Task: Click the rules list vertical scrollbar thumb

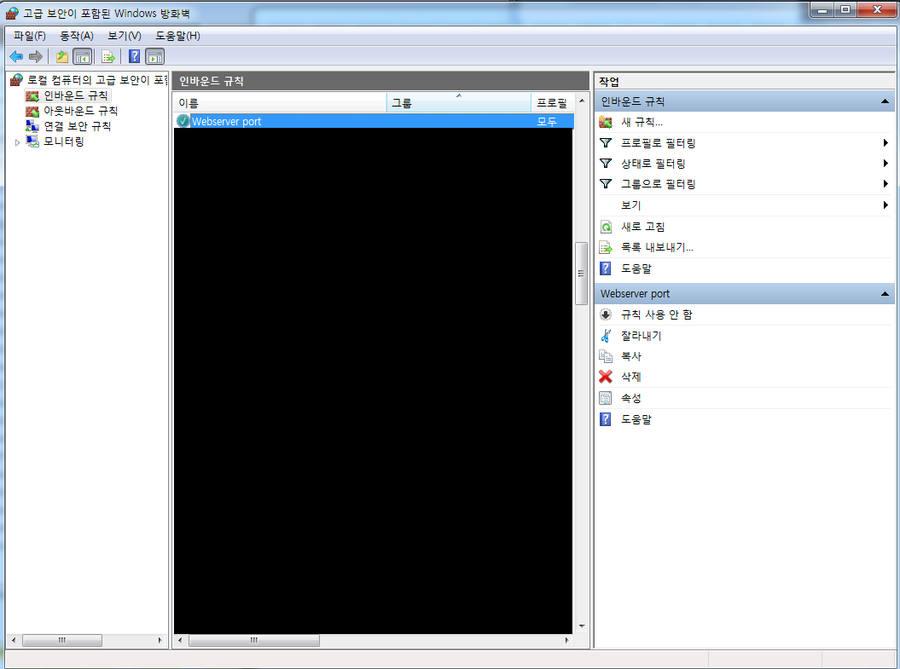Action: 581,273
